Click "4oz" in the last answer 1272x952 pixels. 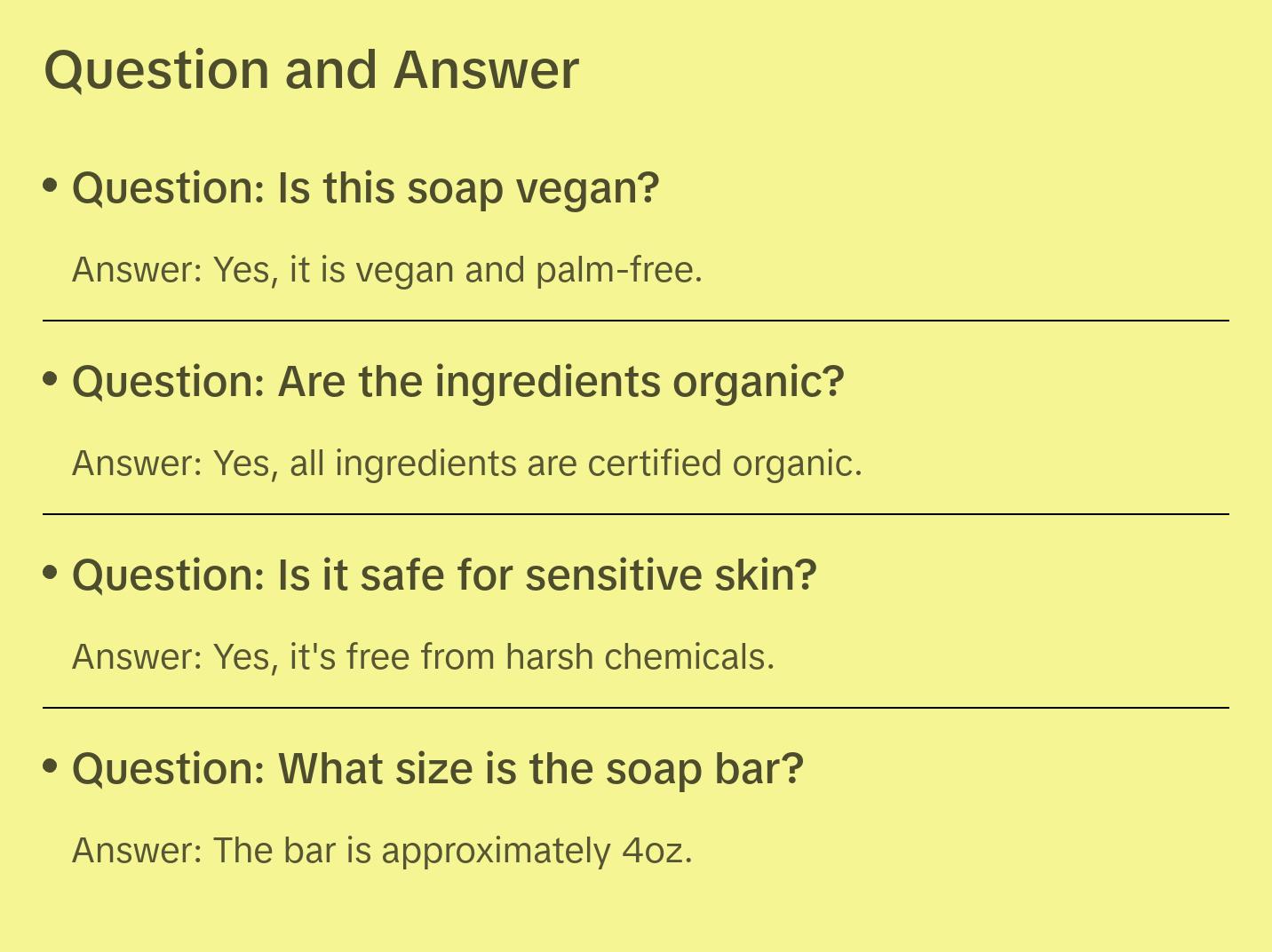[651, 851]
